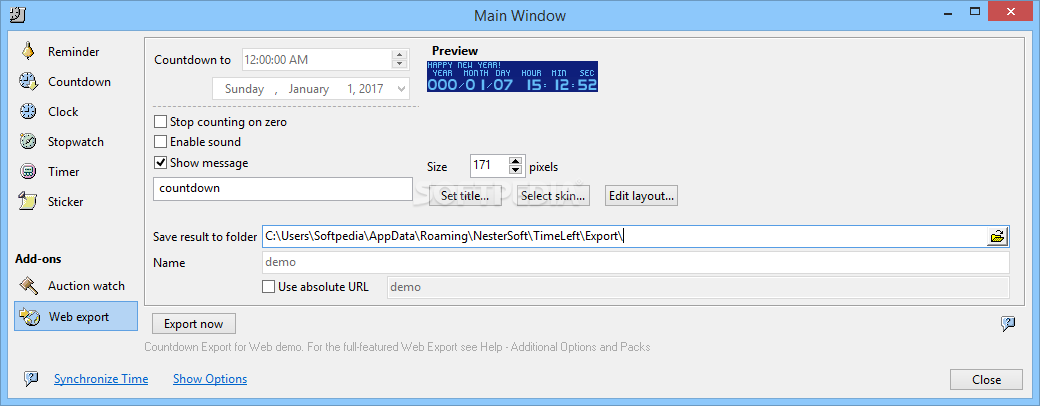Decrease Size value with down spinner
The height and width of the screenshot is (406, 1040).
(515, 170)
